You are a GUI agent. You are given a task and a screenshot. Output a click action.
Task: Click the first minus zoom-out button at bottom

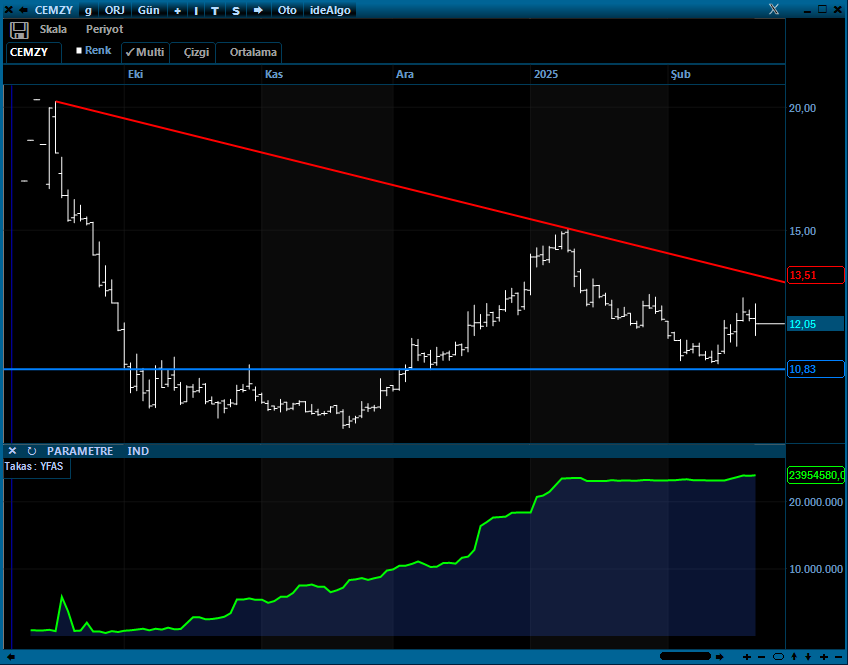(x=761, y=657)
